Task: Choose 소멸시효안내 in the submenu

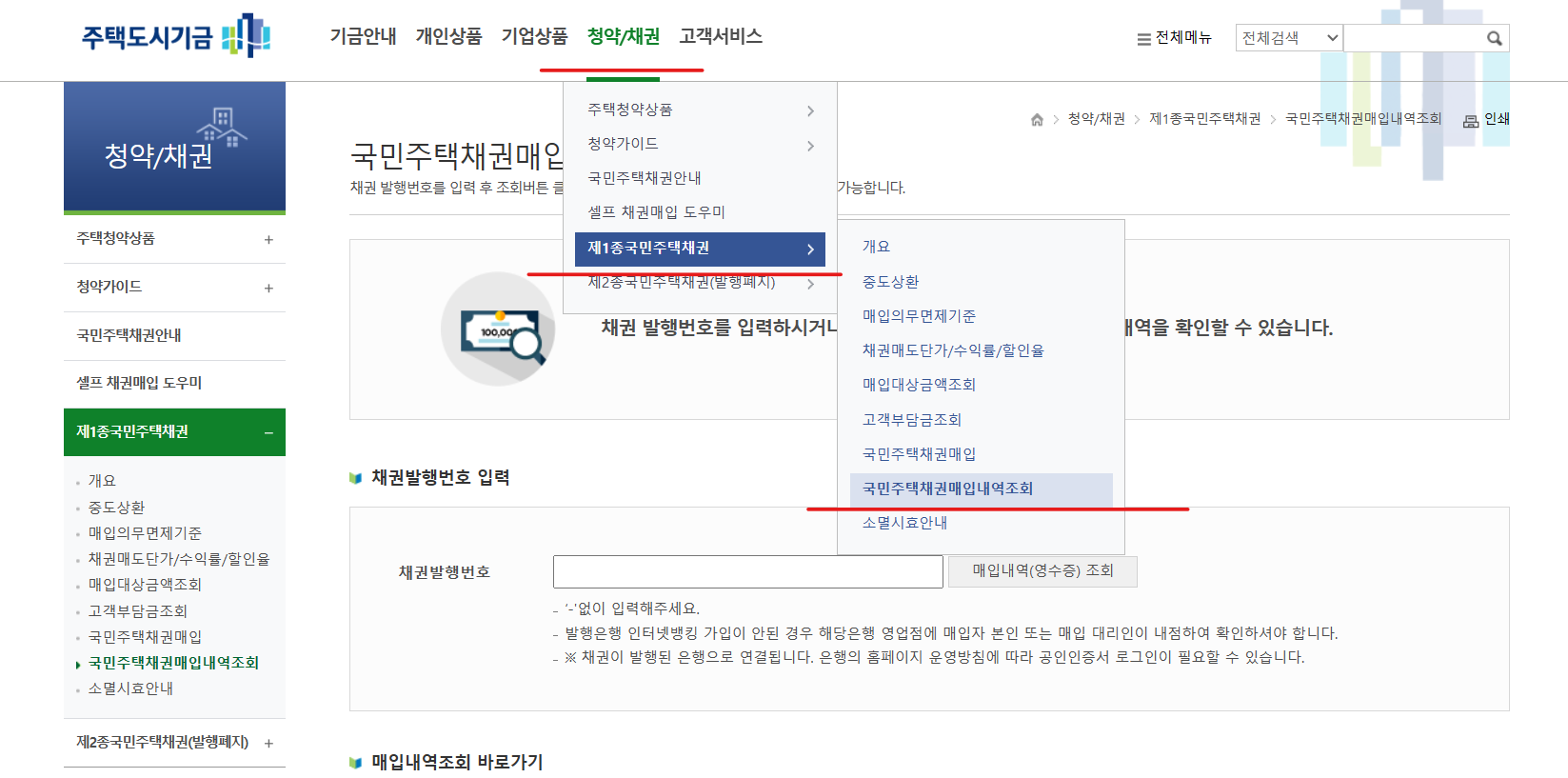Action: click(904, 523)
